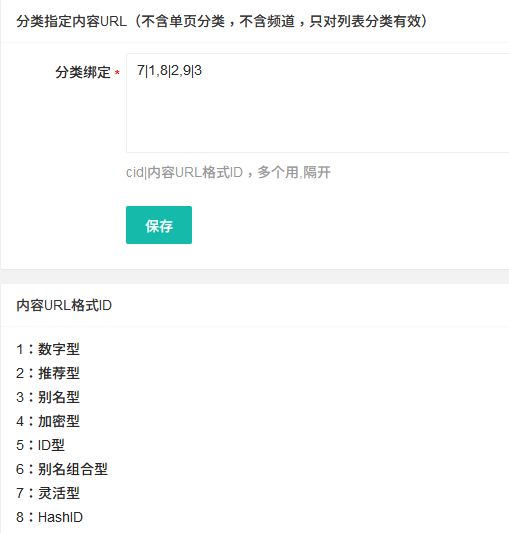The height and width of the screenshot is (533, 509).
Task: Select list entry 2：推荐型
Action: point(48,373)
